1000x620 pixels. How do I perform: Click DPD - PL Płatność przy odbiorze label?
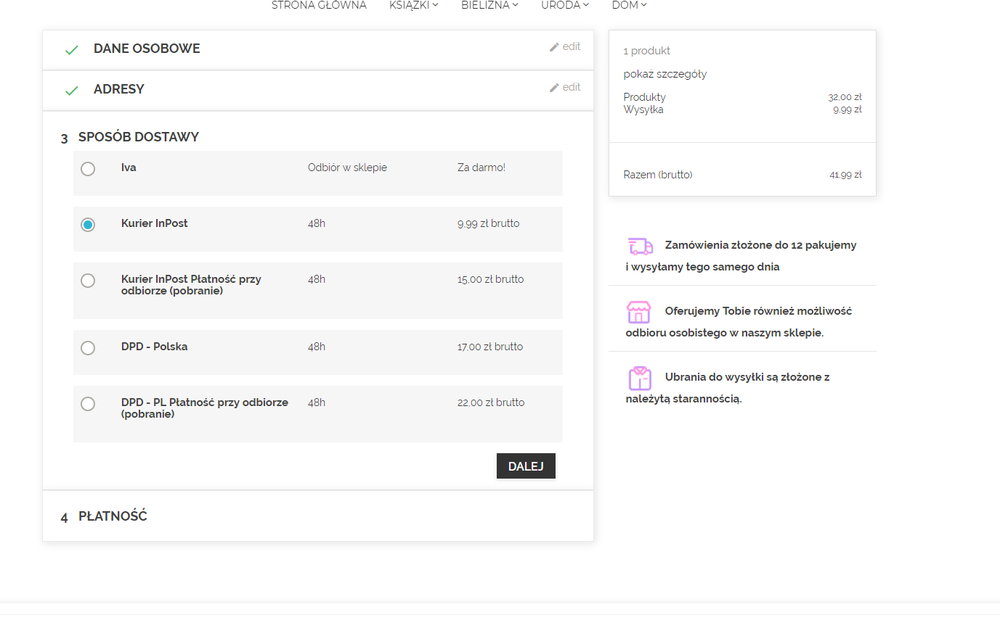[x=205, y=408]
